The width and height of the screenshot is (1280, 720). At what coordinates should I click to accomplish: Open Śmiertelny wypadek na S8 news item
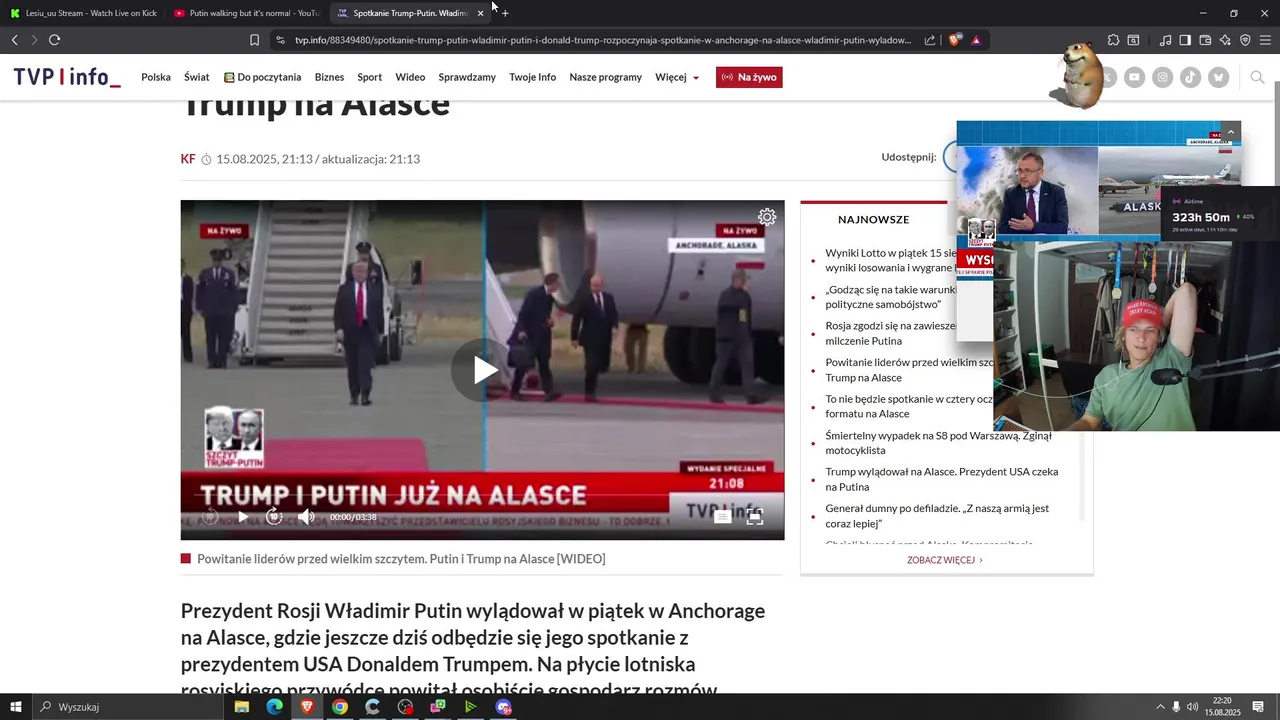click(938, 442)
